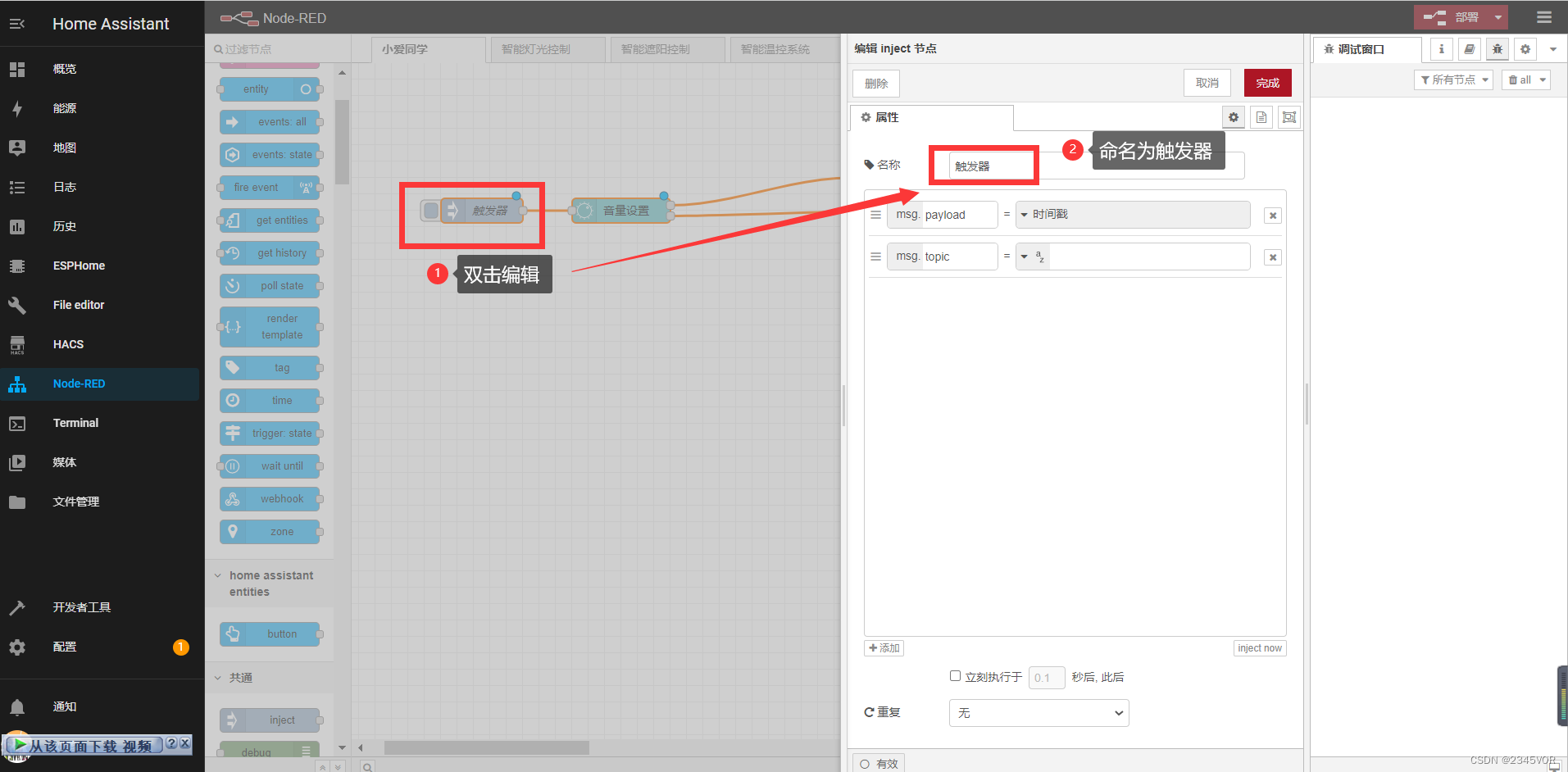The image size is (1568, 772).
Task: Select the poll state palette node
Action: [x=270, y=286]
